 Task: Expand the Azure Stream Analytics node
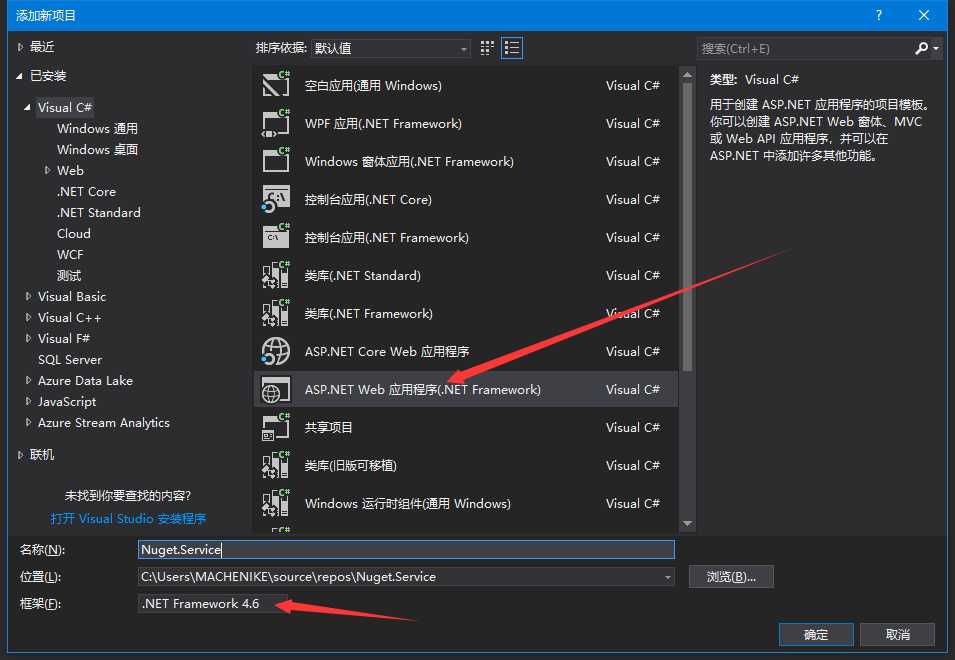point(28,423)
